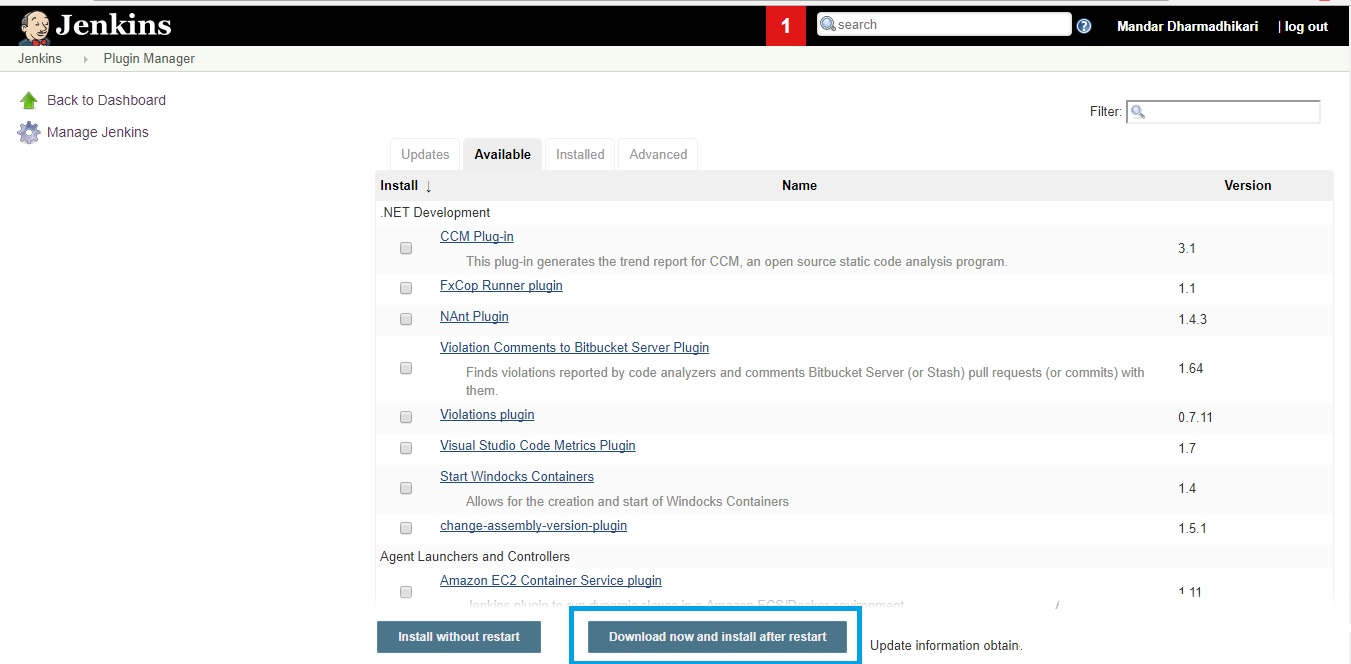The height and width of the screenshot is (664, 1351).
Task: Click the green Back to Dashboard arrow icon
Action: [29, 100]
